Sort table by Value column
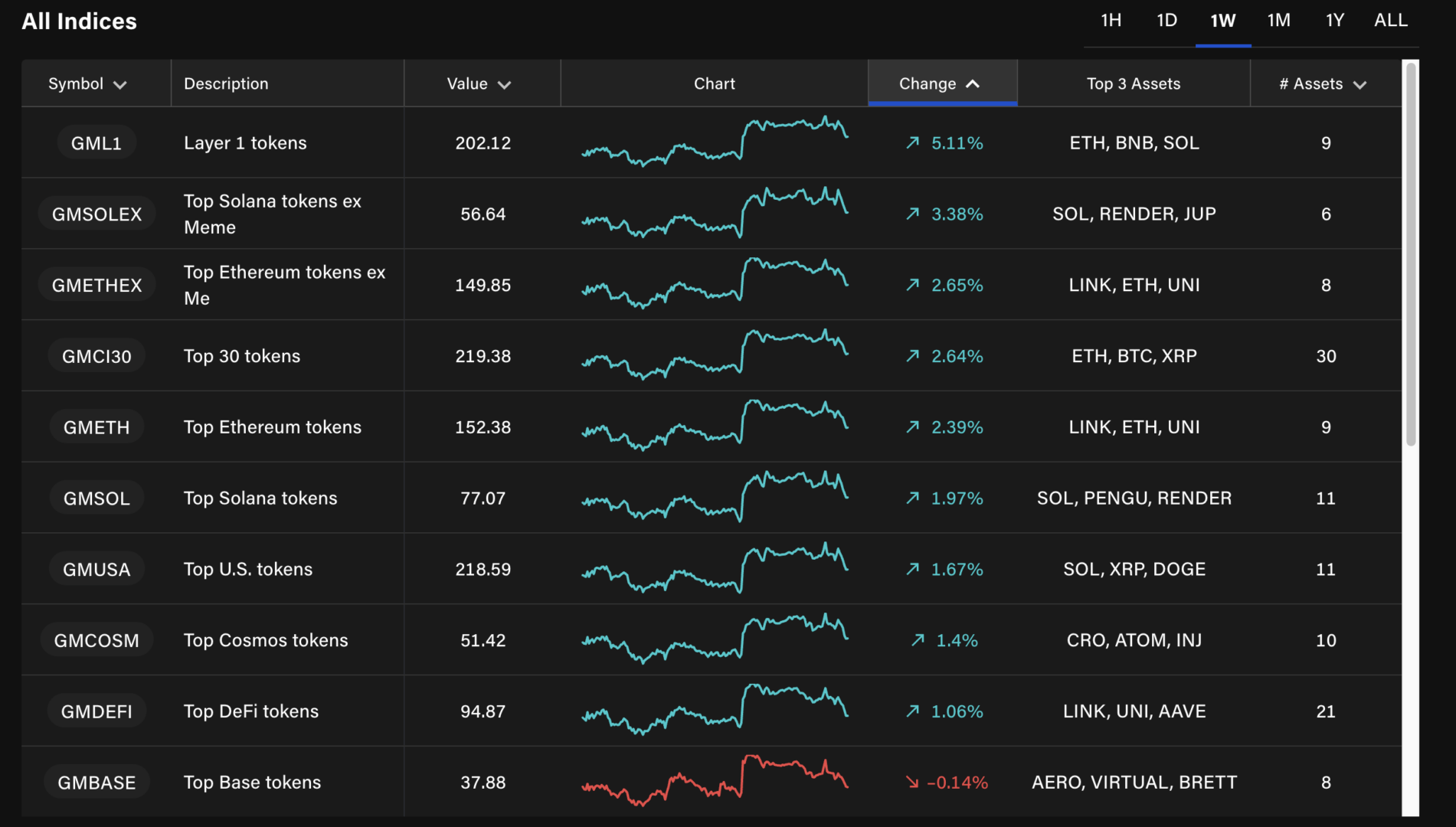Screen dimensions: 1456x827 pos(479,83)
